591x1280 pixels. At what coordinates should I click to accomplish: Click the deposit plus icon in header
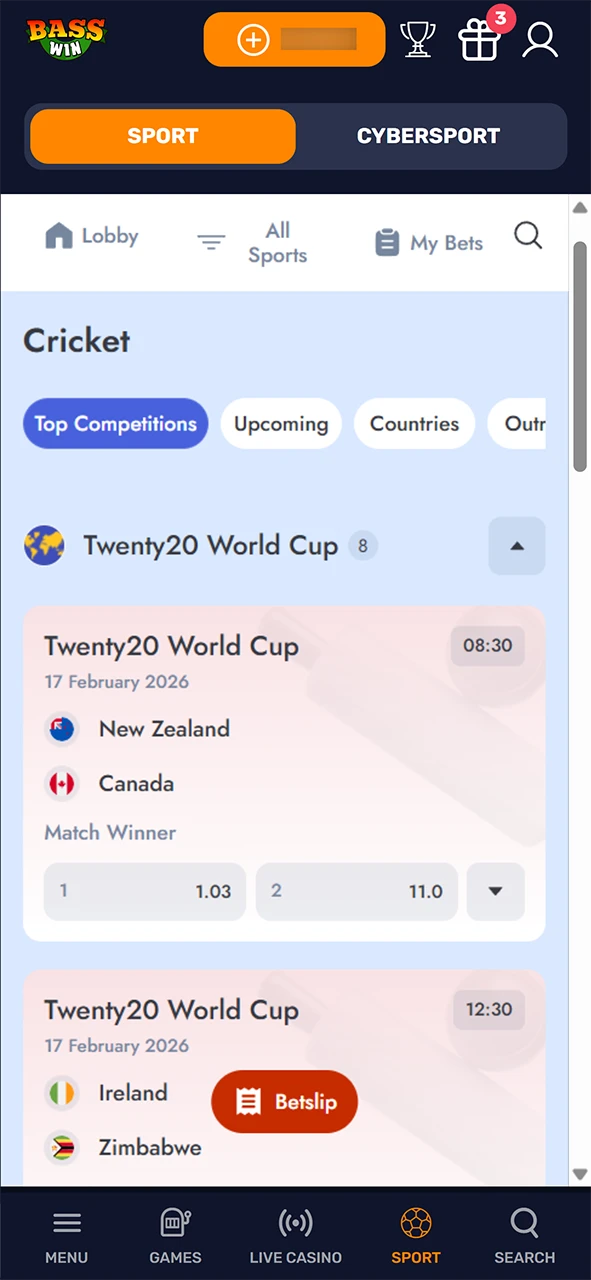coord(253,40)
